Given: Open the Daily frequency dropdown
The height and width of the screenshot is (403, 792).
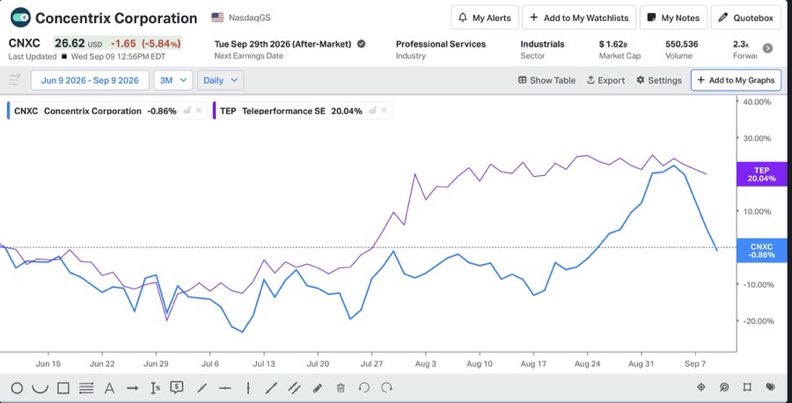Looking at the screenshot, I should (x=220, y=80).
